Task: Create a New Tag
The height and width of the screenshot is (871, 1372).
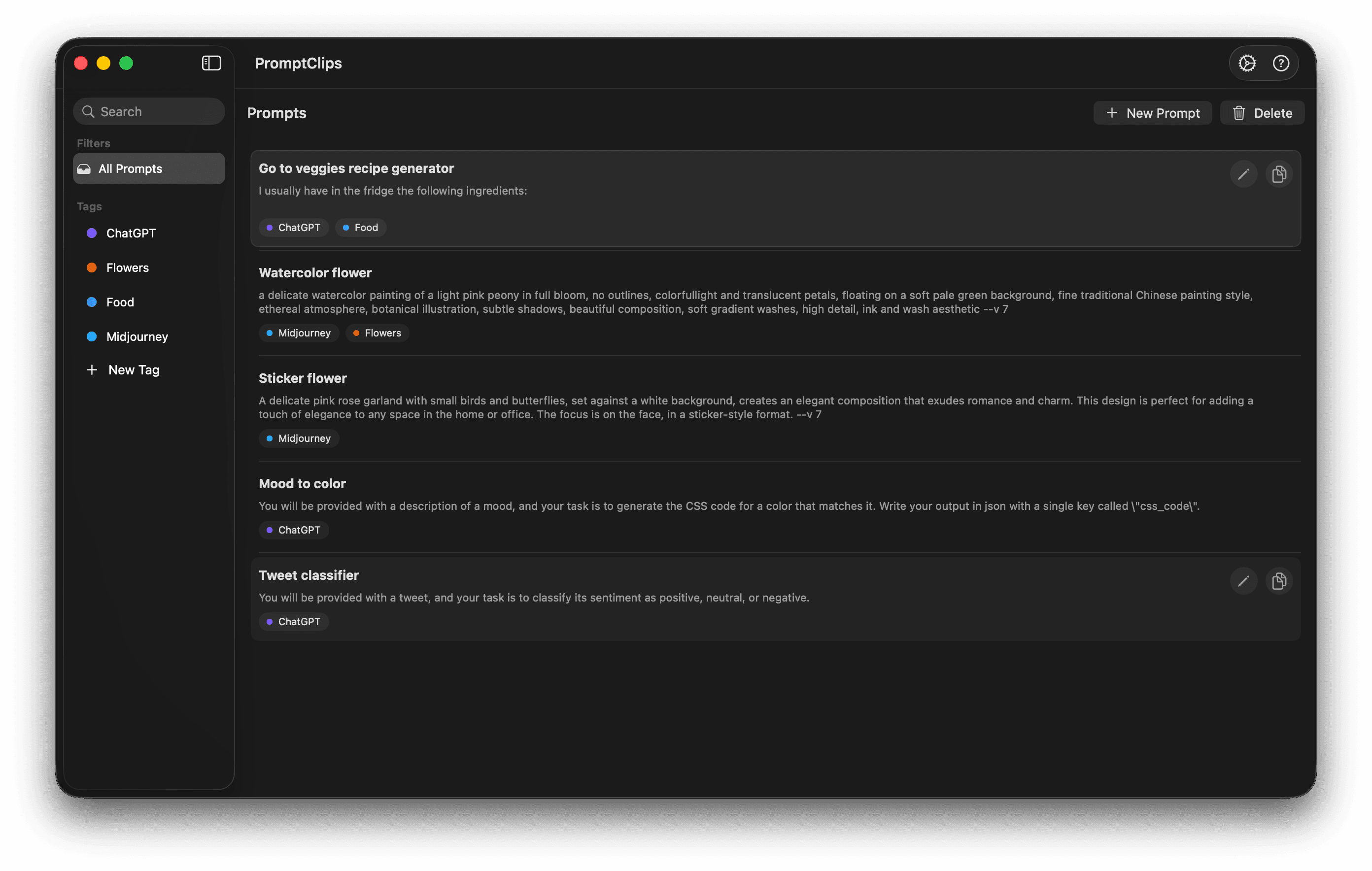Action: tap(134, 369)
